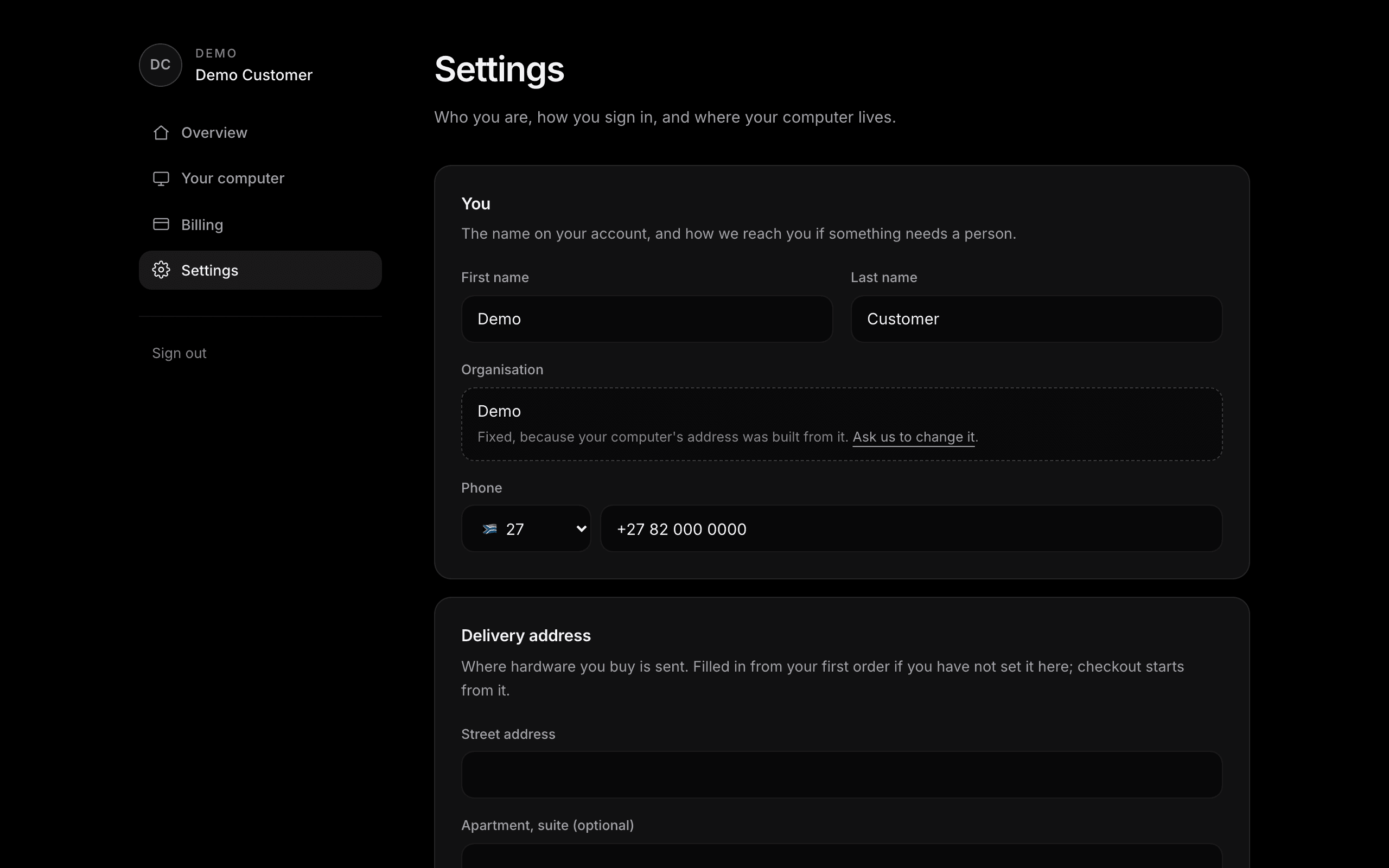Click the Your computer monitor icon
This screenshot has height=868, width=1389.
click(161, 178)
